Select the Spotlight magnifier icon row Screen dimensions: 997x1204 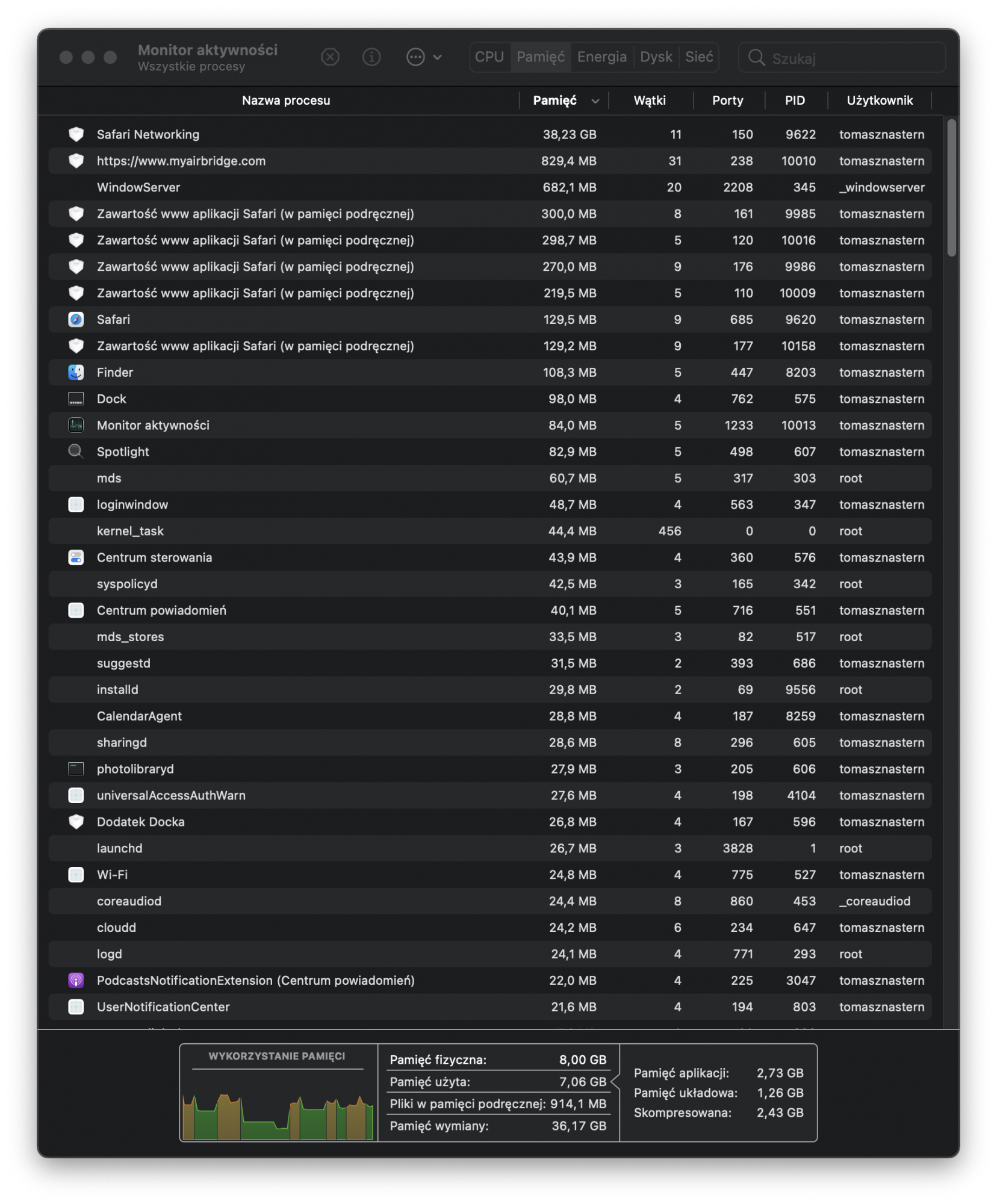[x=76, y=451]
